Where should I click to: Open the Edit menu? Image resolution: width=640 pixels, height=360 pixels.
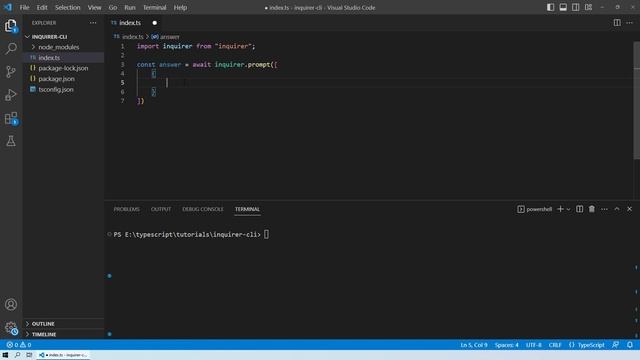click(42, 7)
